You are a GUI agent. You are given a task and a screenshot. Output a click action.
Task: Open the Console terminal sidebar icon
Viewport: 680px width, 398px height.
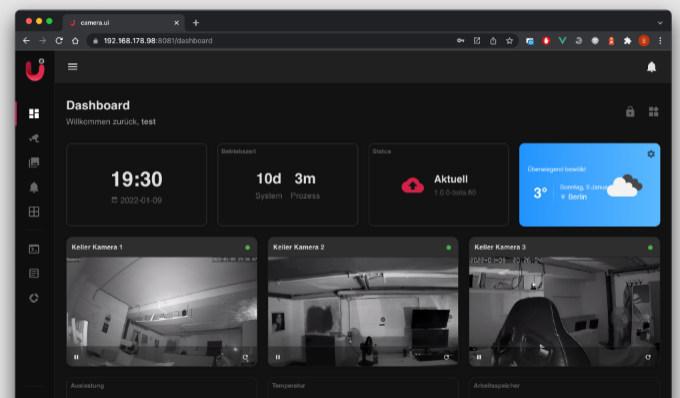(x=34, y=249)
